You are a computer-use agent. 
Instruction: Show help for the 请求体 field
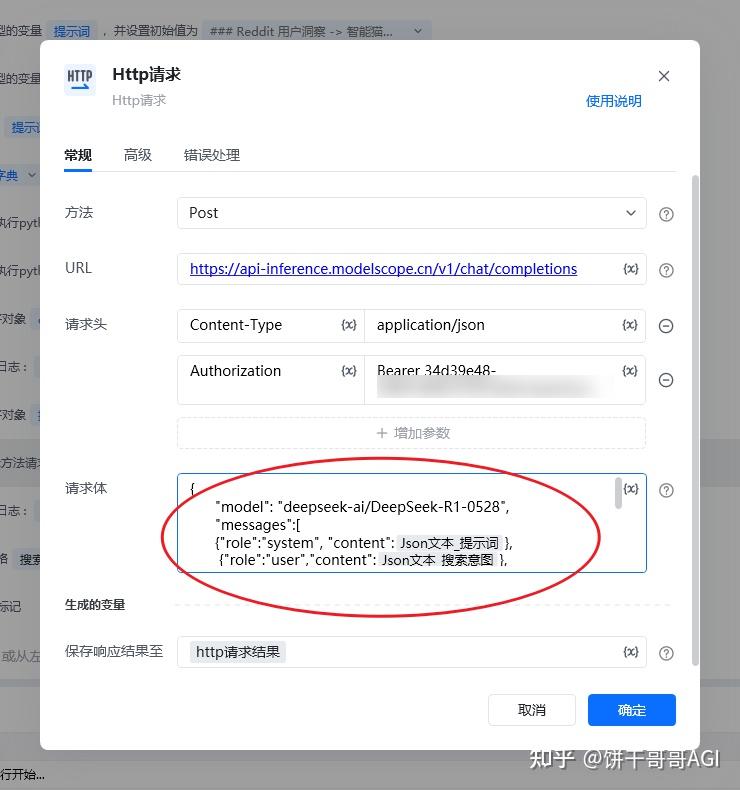(x=666, y=490)
